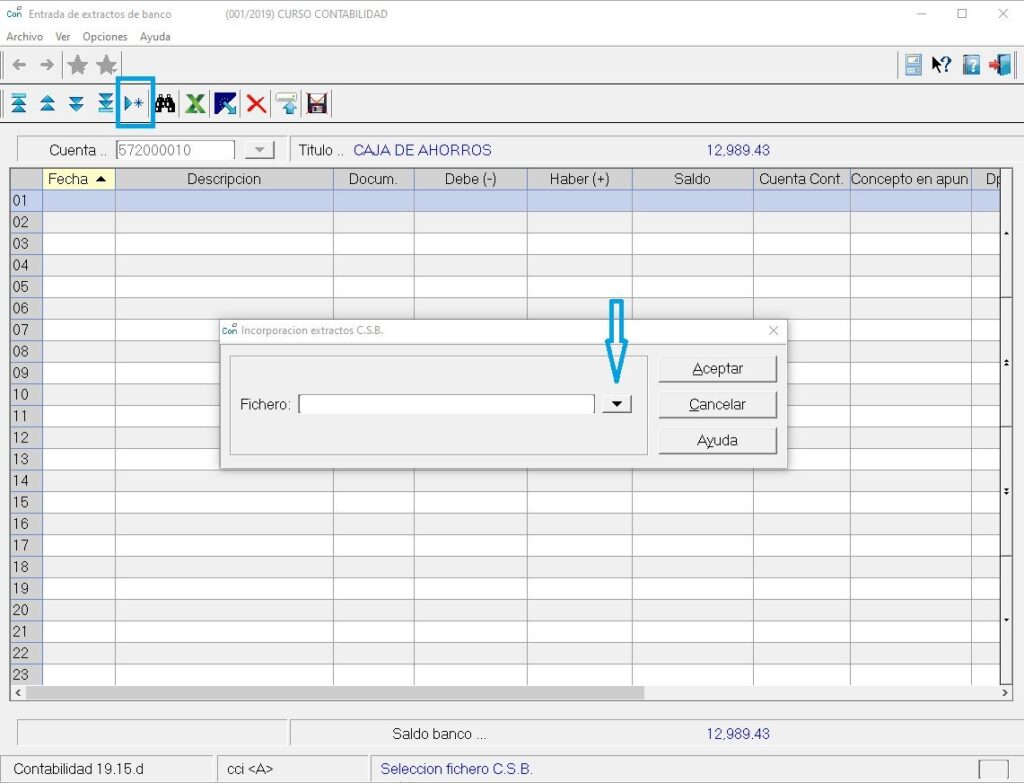1024x783 pixels.
Task: Open the Opciones menu
Action: 105,37
